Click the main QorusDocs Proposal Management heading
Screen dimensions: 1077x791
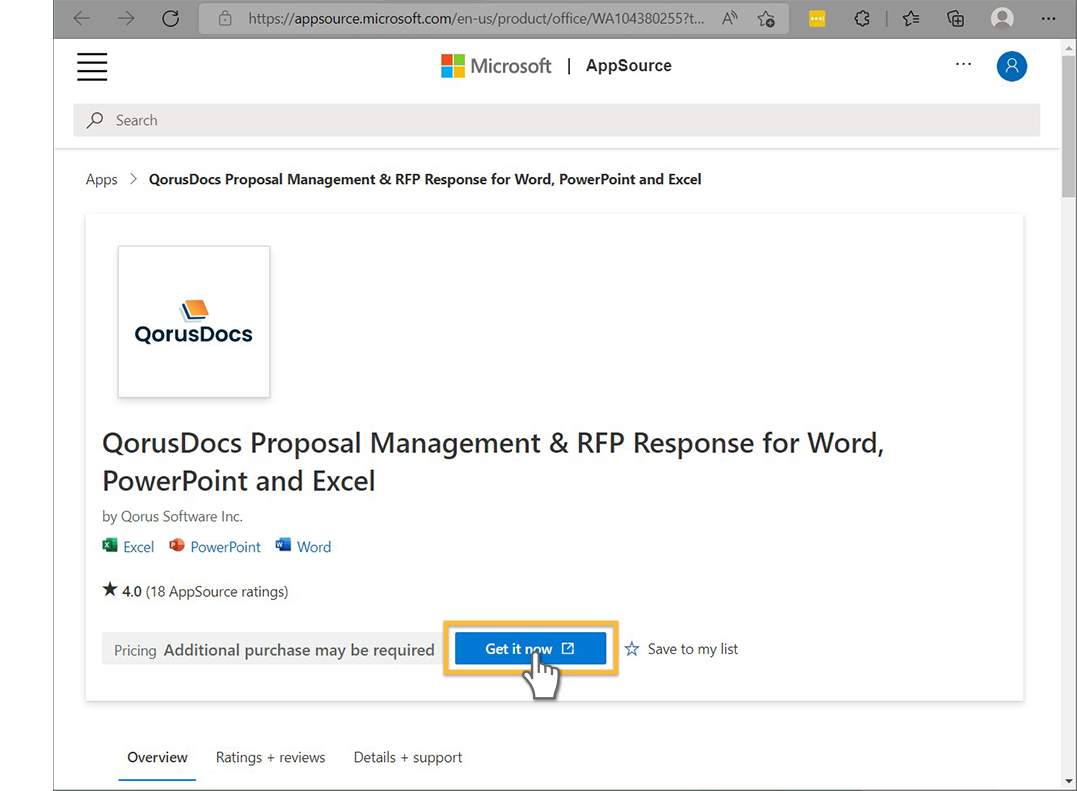(493, 462)
